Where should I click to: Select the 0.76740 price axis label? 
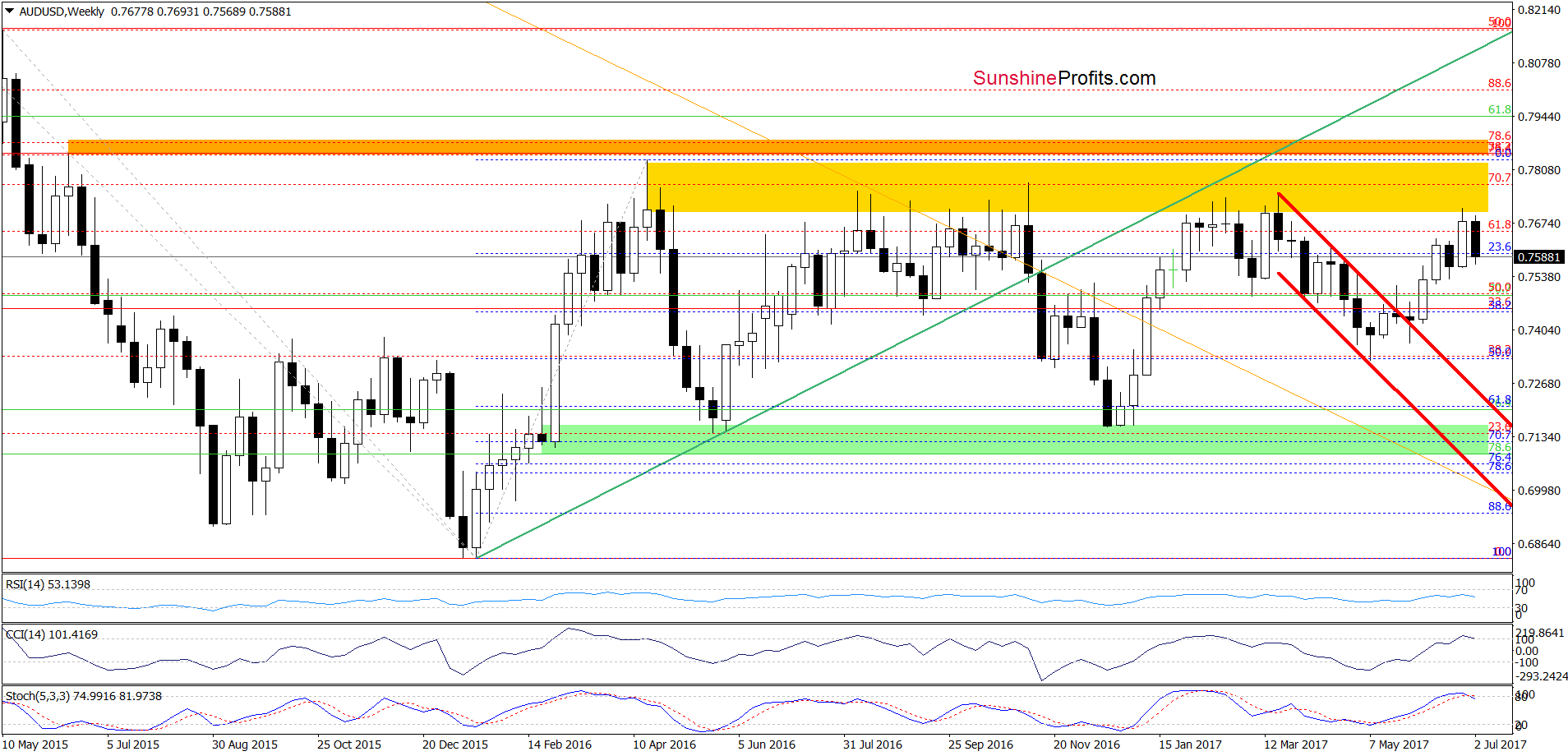click(1538, 224)
